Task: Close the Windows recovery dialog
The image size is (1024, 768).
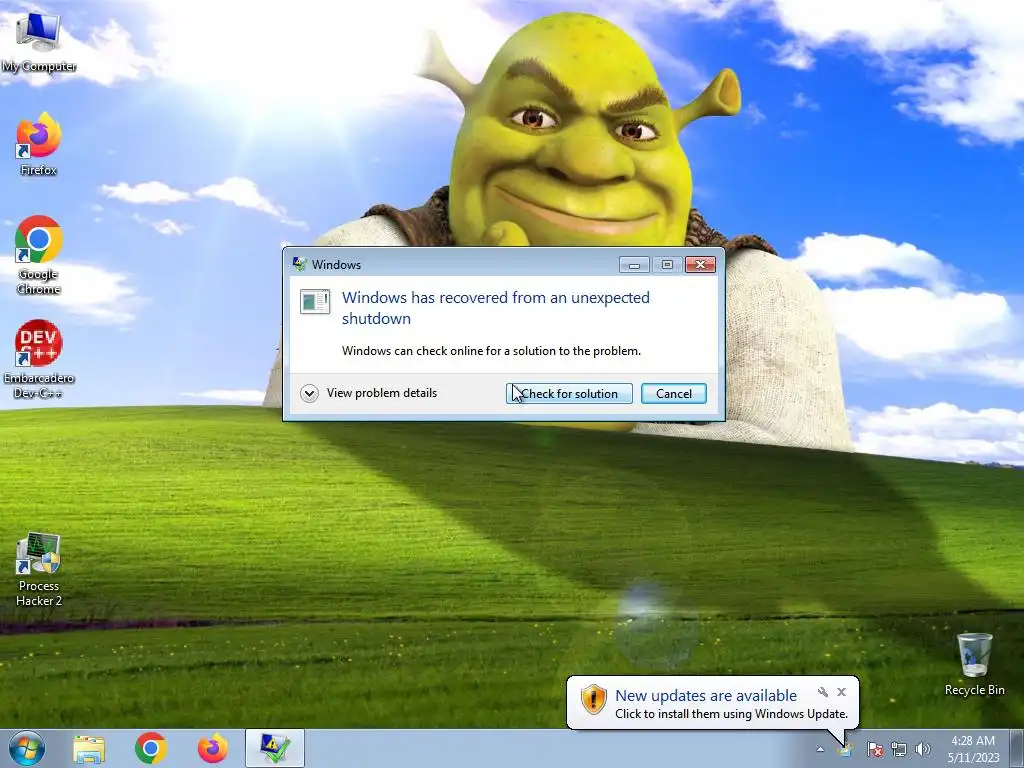Action: 700,264
